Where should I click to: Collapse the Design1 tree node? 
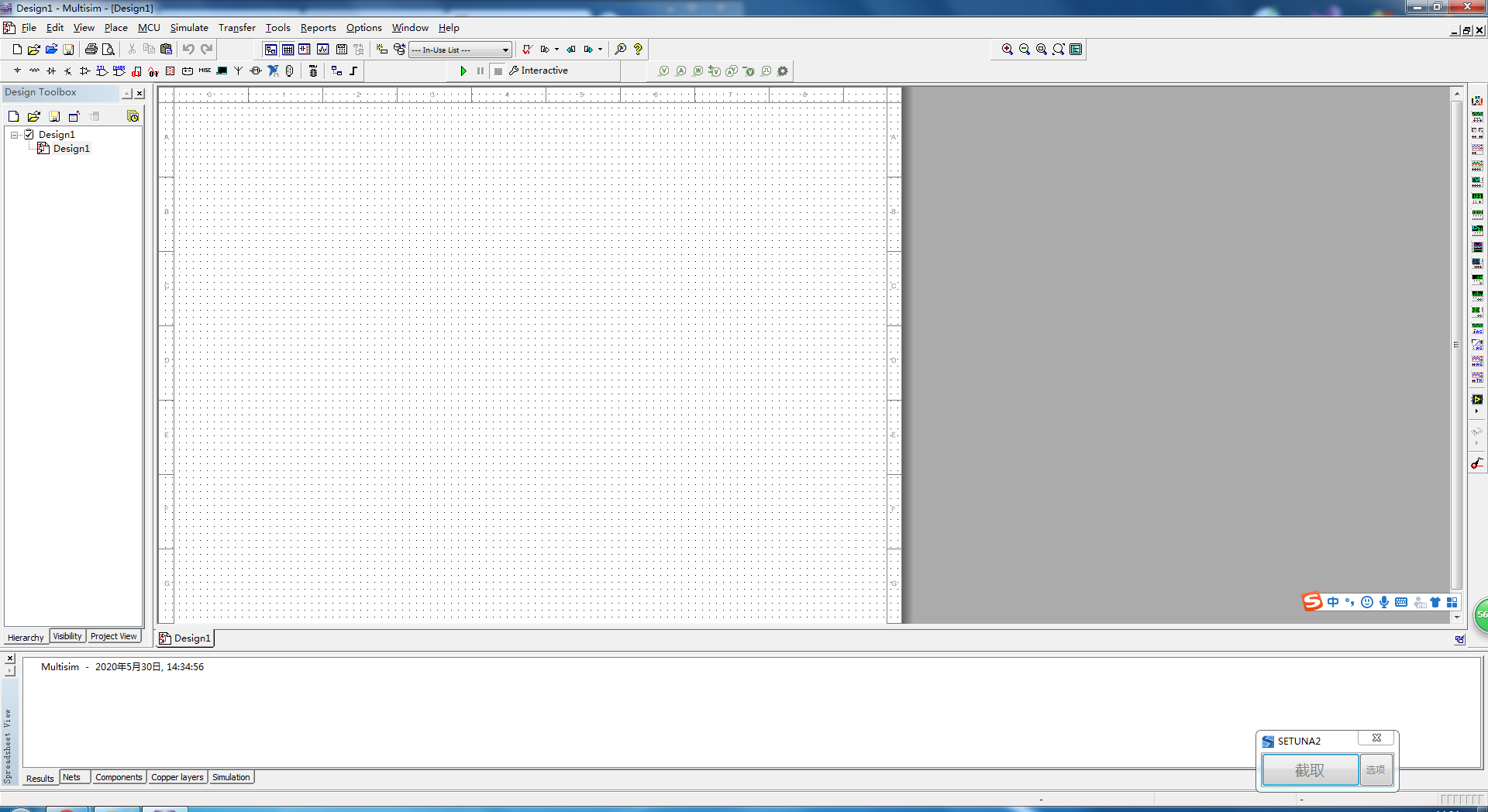(x=13, y=134)
